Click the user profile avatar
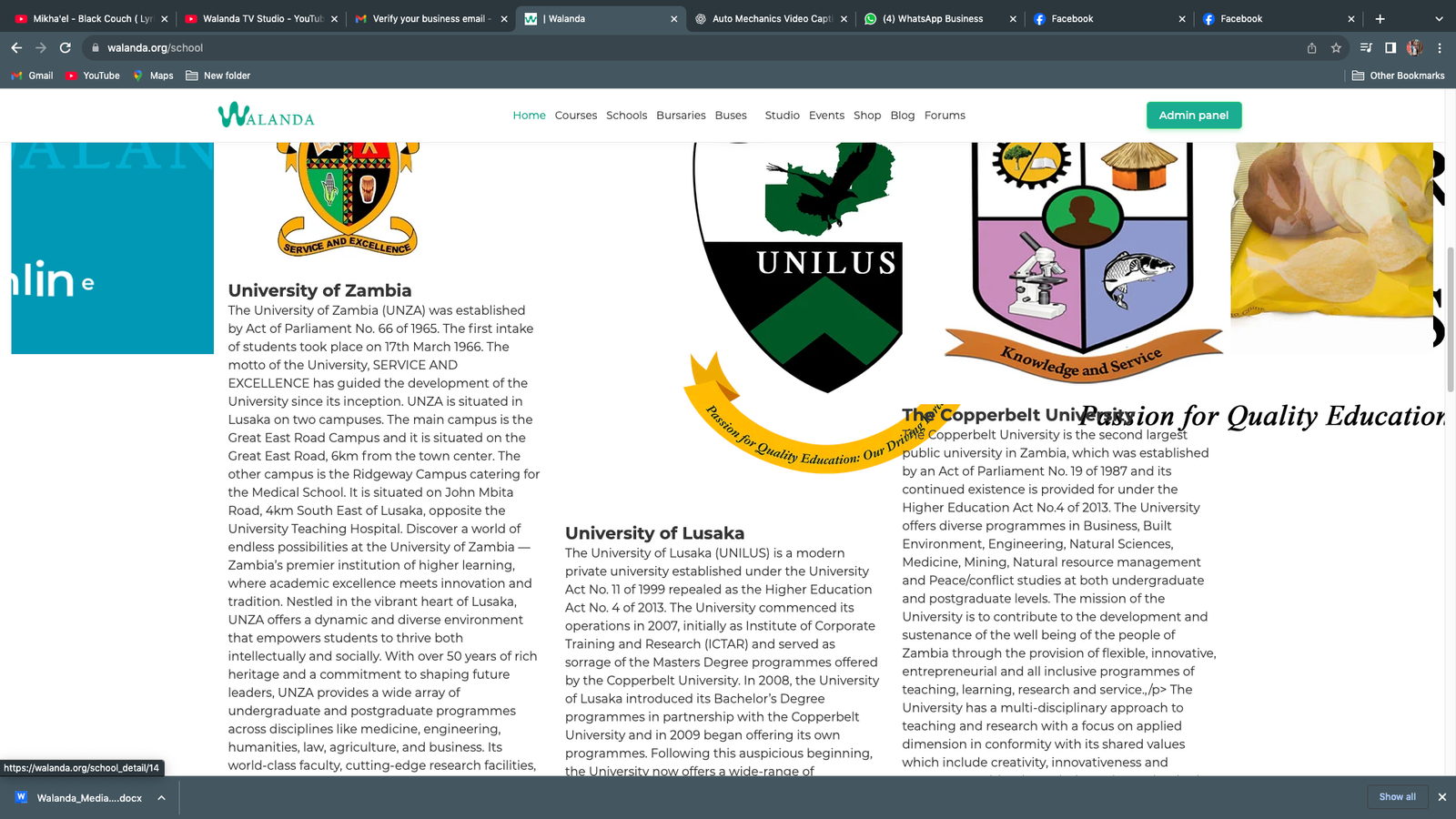This screenshot has height=819, width=1456. [x=1414, y=48]
